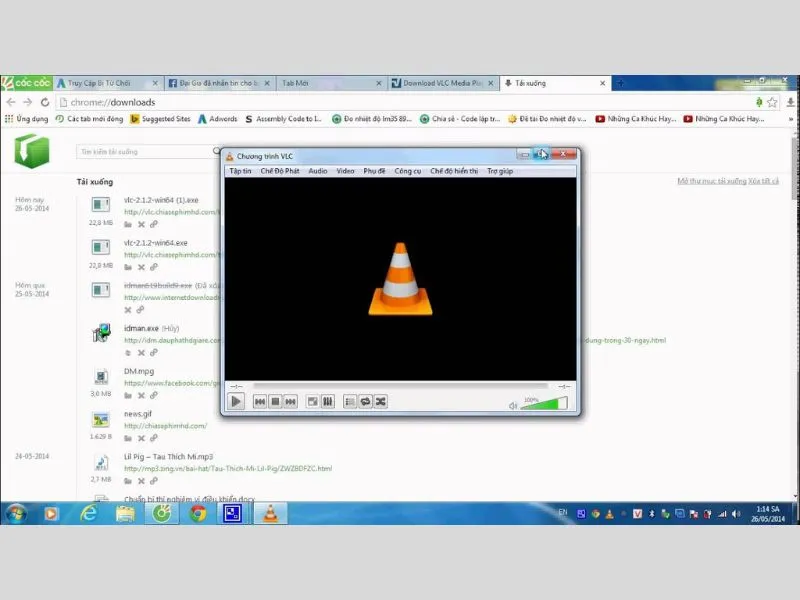
Task: Show vlc-2.1.2-win64 (1).exe in folder icon
Action: pos(128,224)
